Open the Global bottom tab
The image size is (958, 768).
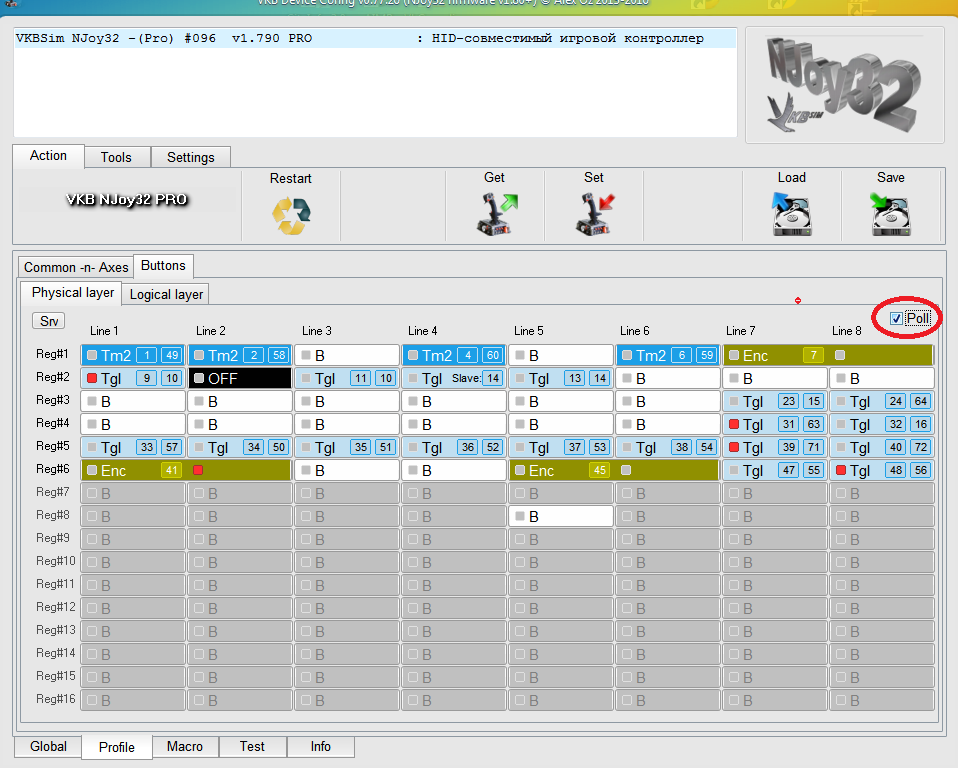pyautogui.click(x=48, y=747)
